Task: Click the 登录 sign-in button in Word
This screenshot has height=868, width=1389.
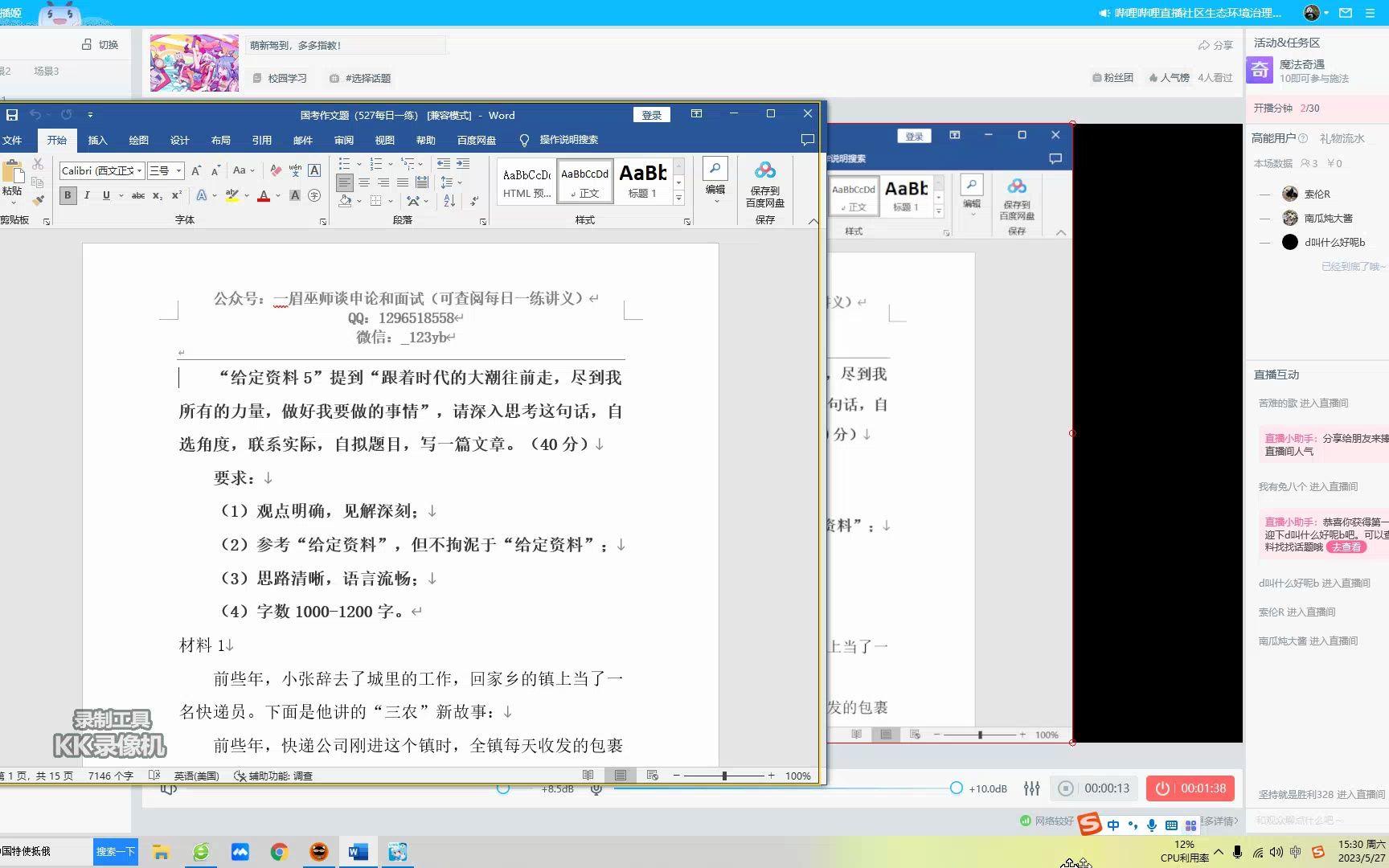Action: click(652, 115)
